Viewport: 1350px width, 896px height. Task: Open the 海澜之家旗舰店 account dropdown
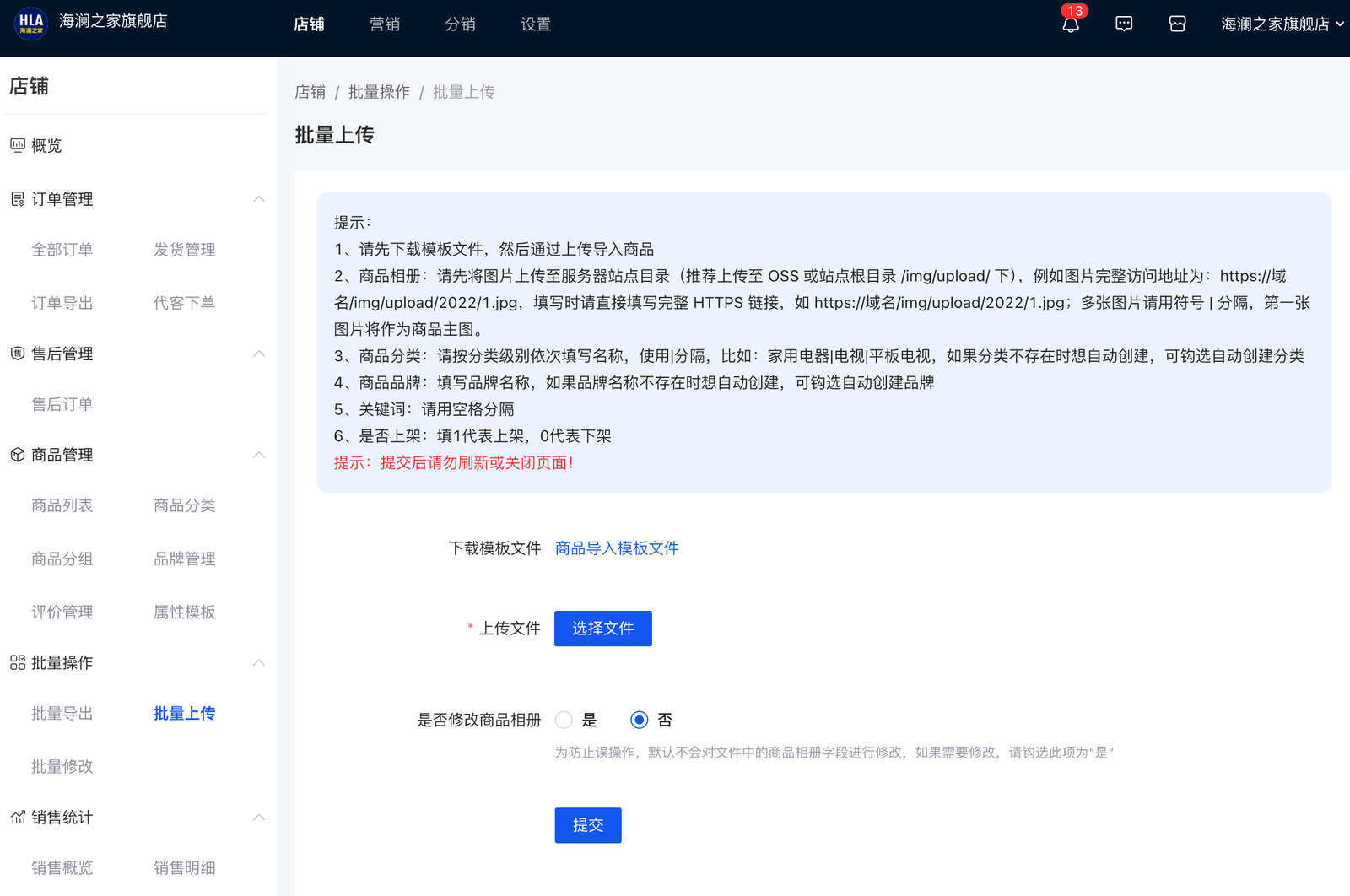coord(1281,24)
